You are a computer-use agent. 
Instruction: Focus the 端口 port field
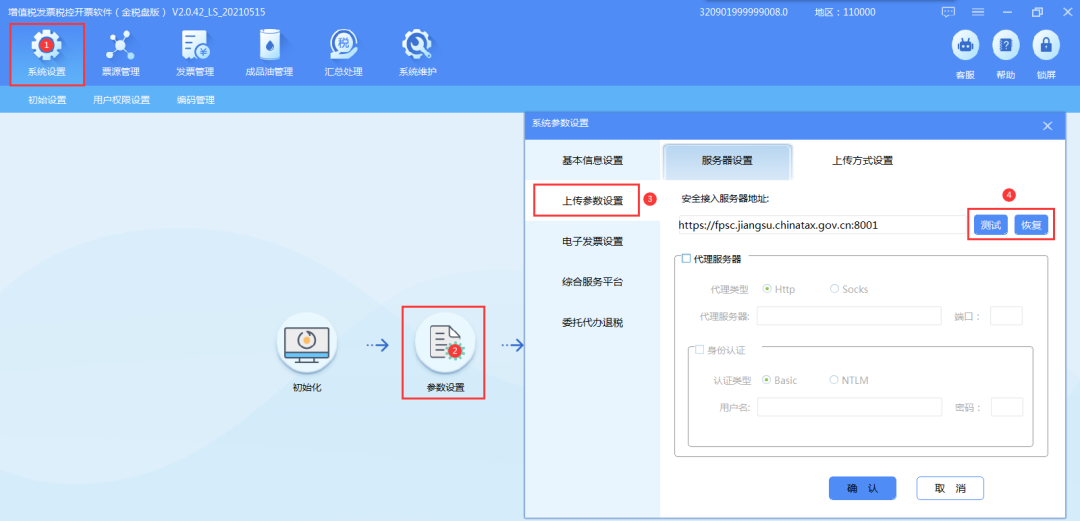tap(1006, 316)
